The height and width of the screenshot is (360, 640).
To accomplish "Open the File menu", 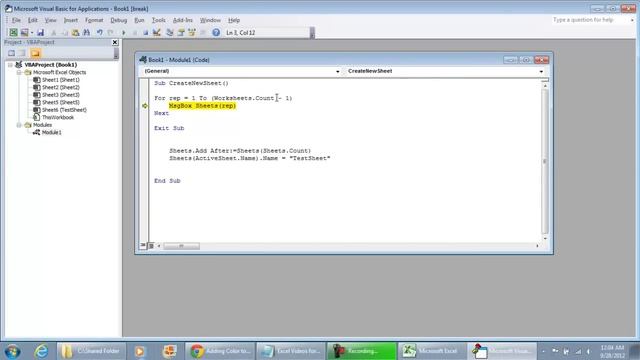I will [x=16, y=20].
